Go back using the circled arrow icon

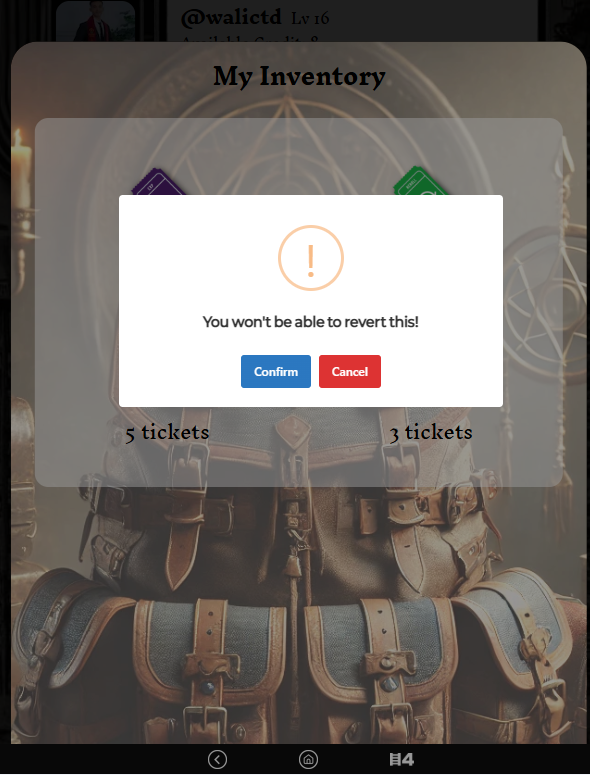click(217, 759)
